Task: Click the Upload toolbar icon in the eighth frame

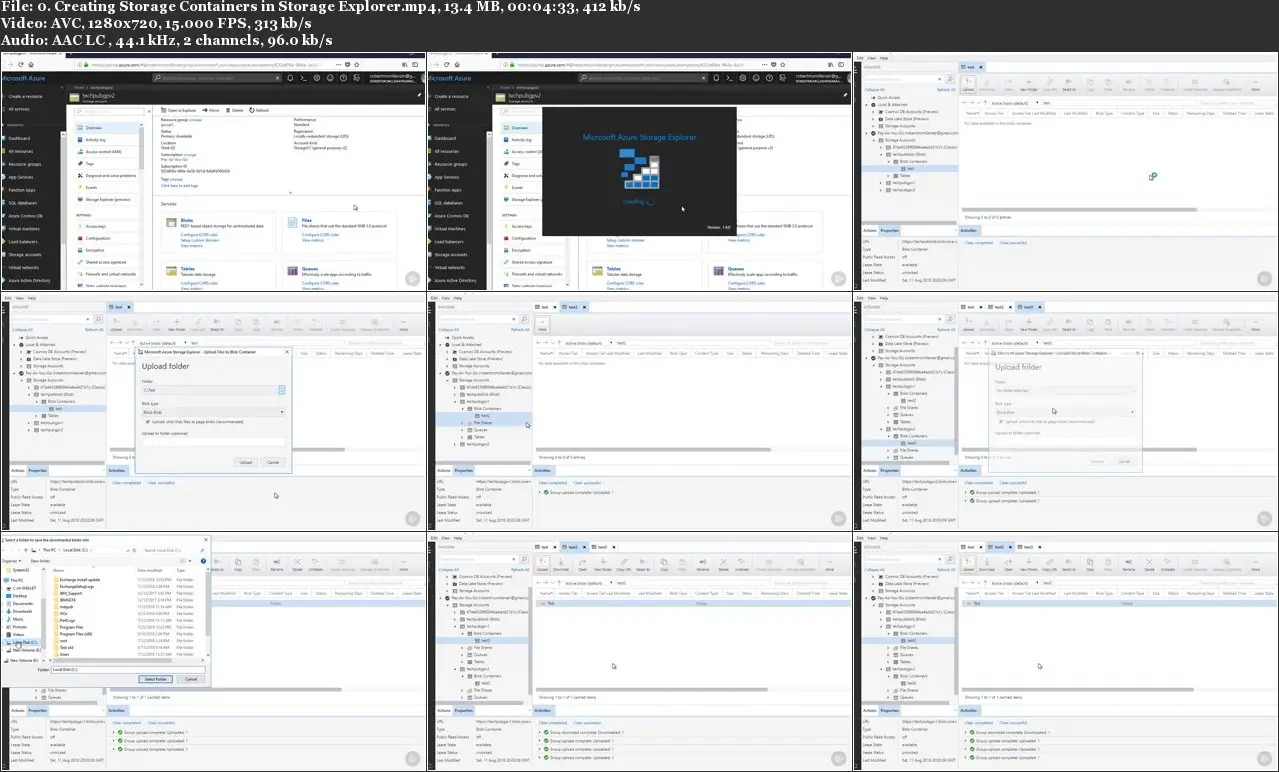Action: [x=542, y=565]
